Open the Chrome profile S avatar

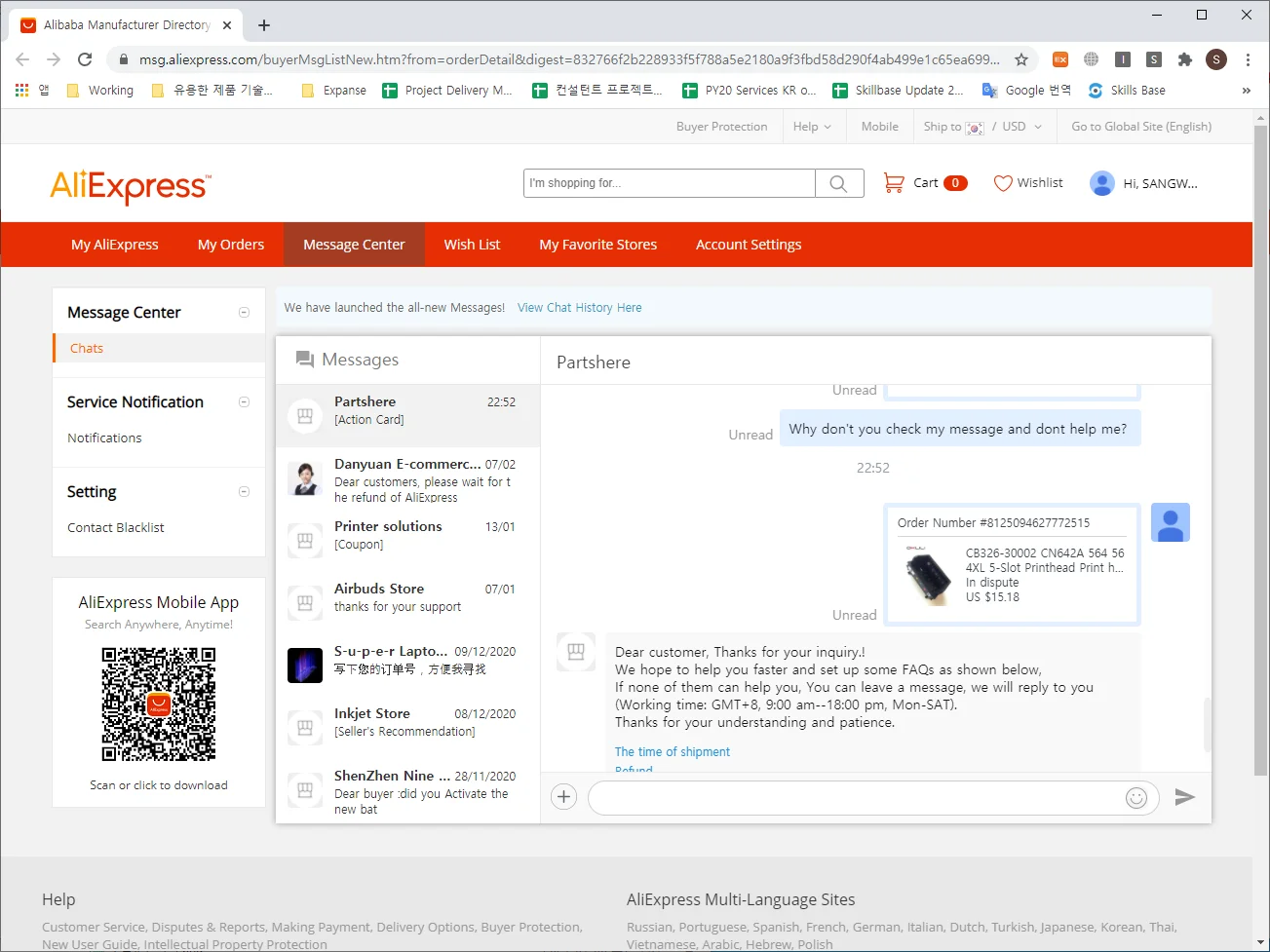1216,59
